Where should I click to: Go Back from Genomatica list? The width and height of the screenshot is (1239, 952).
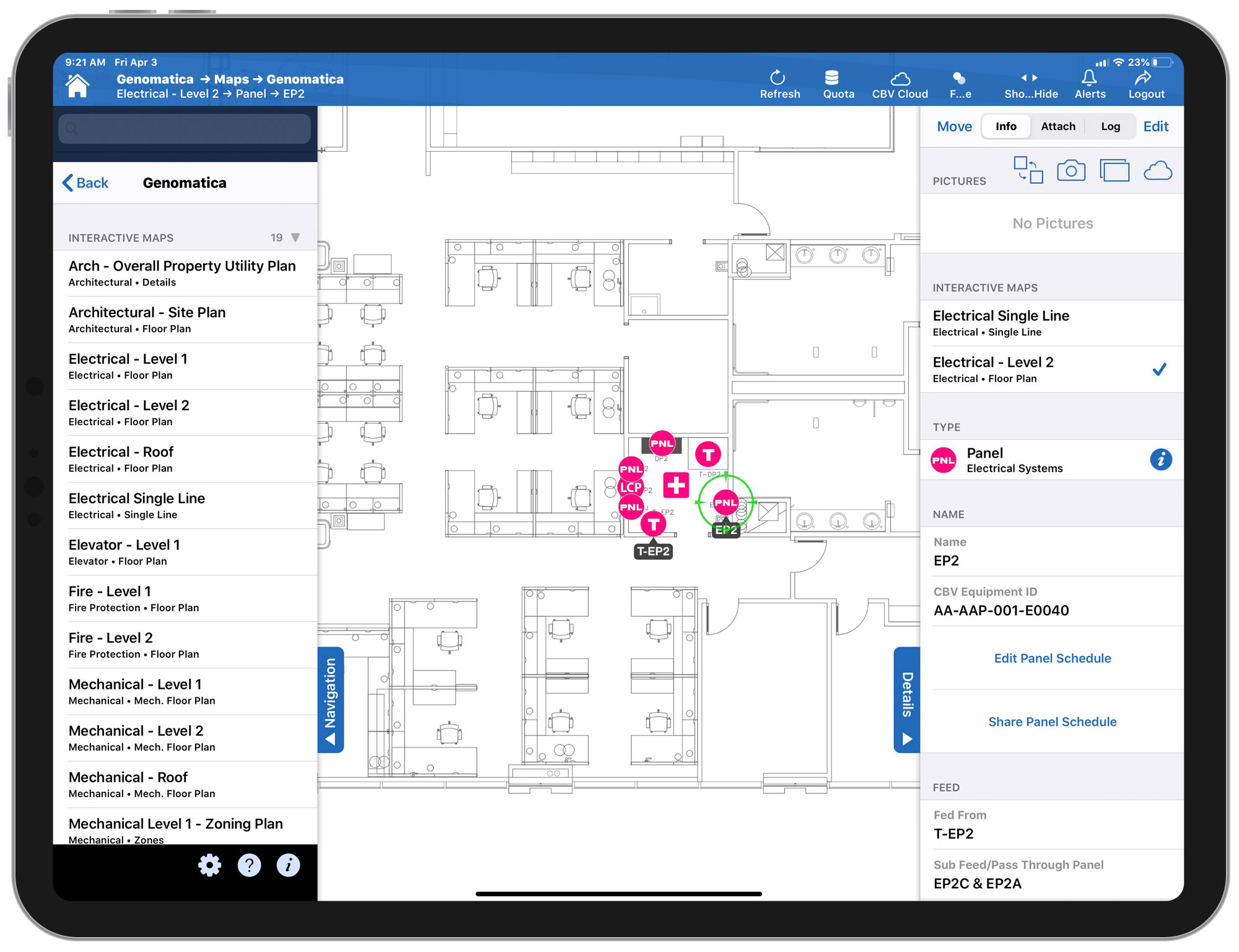[85, 183]
